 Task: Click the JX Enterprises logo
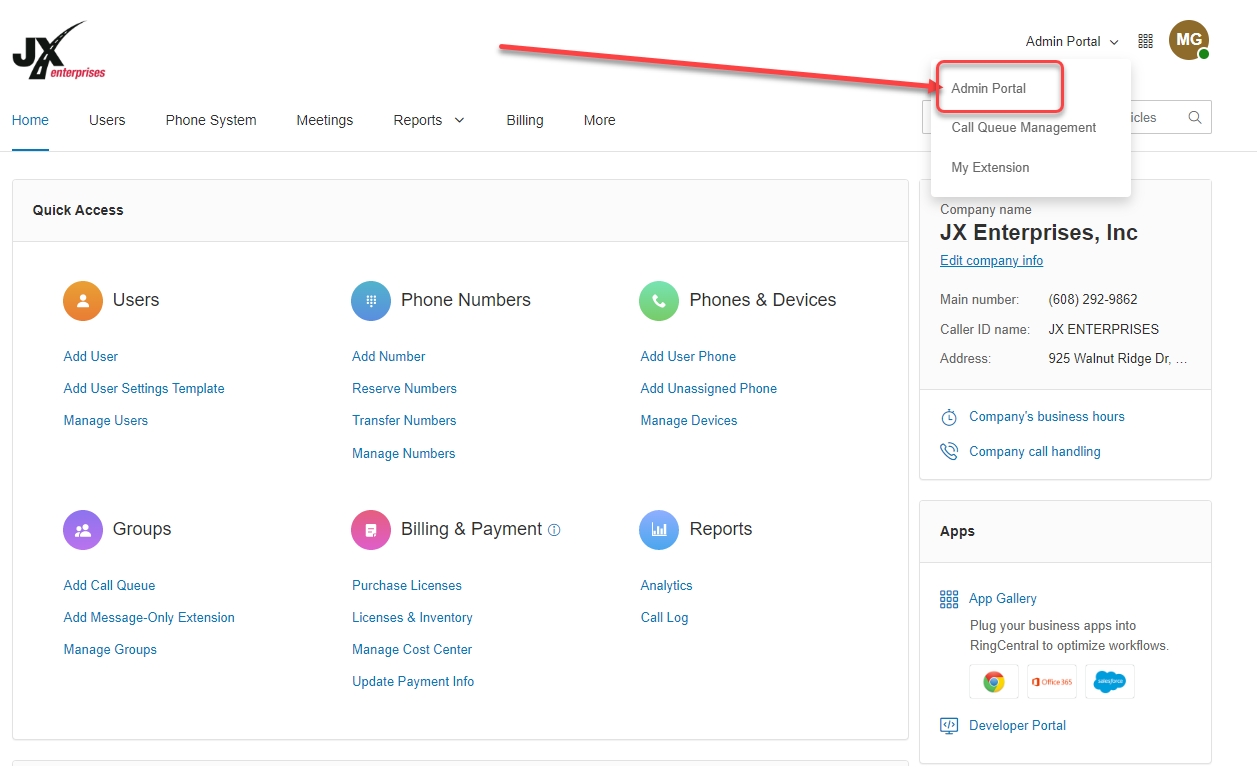click(59, 50)
